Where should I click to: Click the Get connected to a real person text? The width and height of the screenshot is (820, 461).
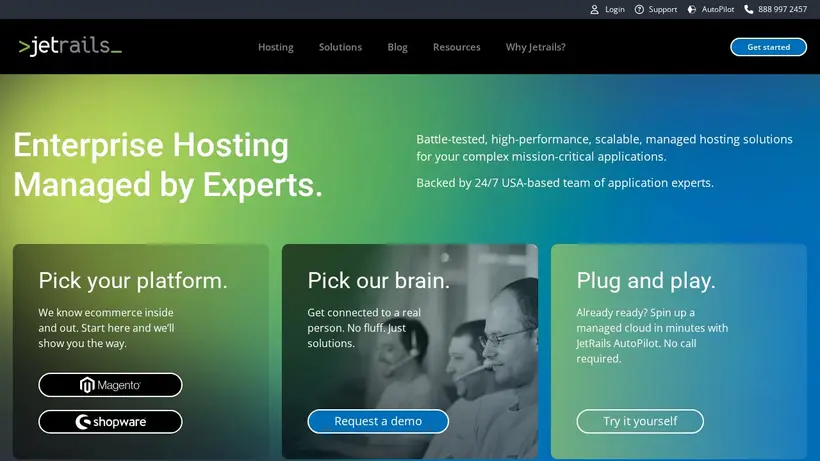[x=364, y=328]
